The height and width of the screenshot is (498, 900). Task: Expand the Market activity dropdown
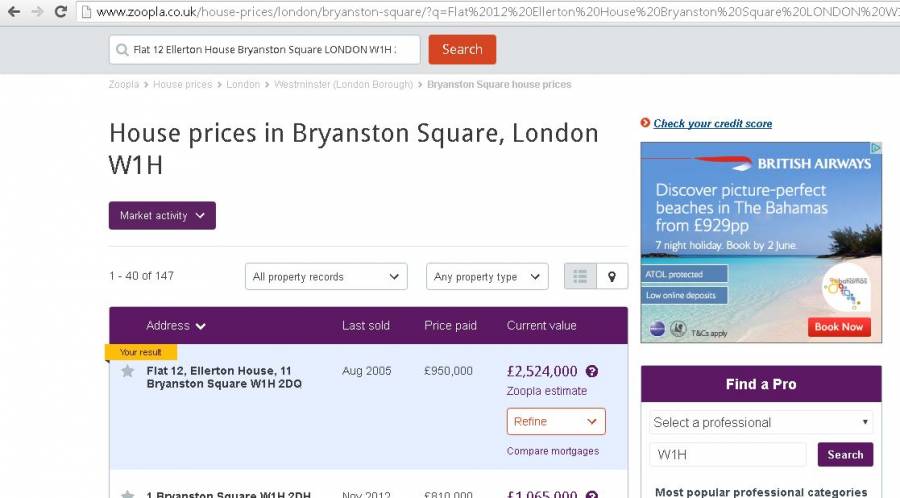click(x=162, y=215)
